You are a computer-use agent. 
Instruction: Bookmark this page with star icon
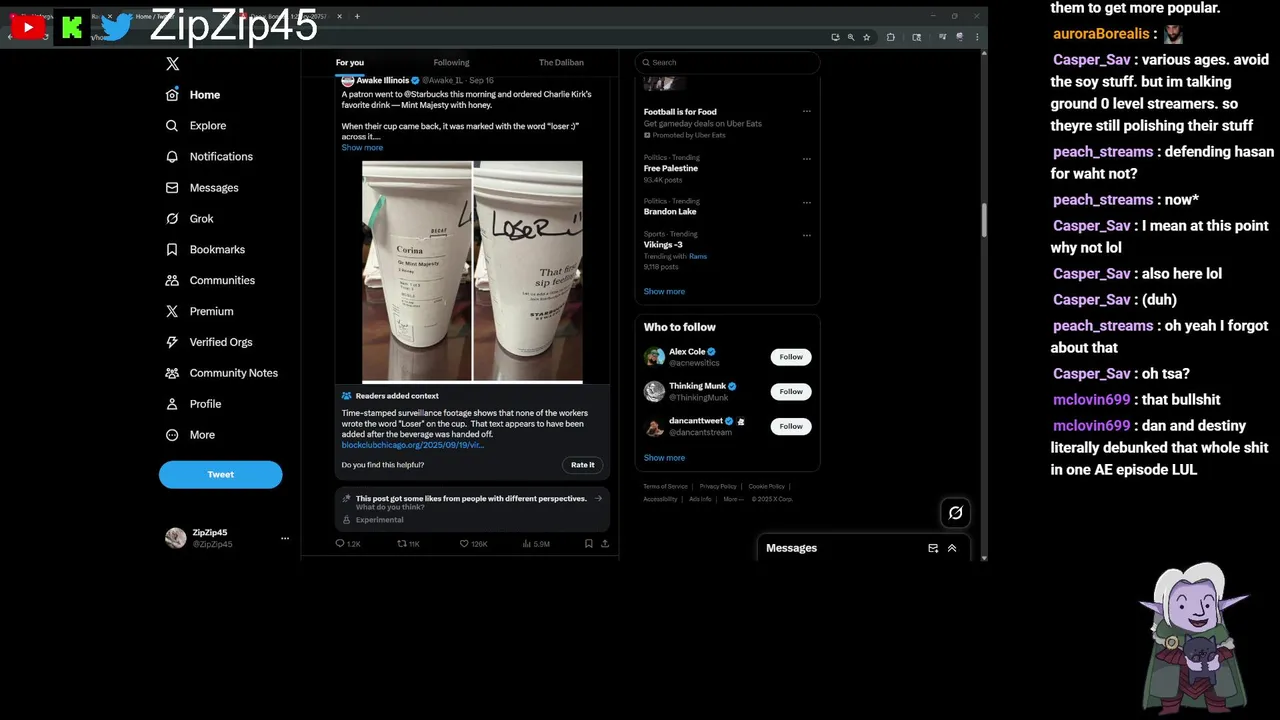[x=866, y=37]
